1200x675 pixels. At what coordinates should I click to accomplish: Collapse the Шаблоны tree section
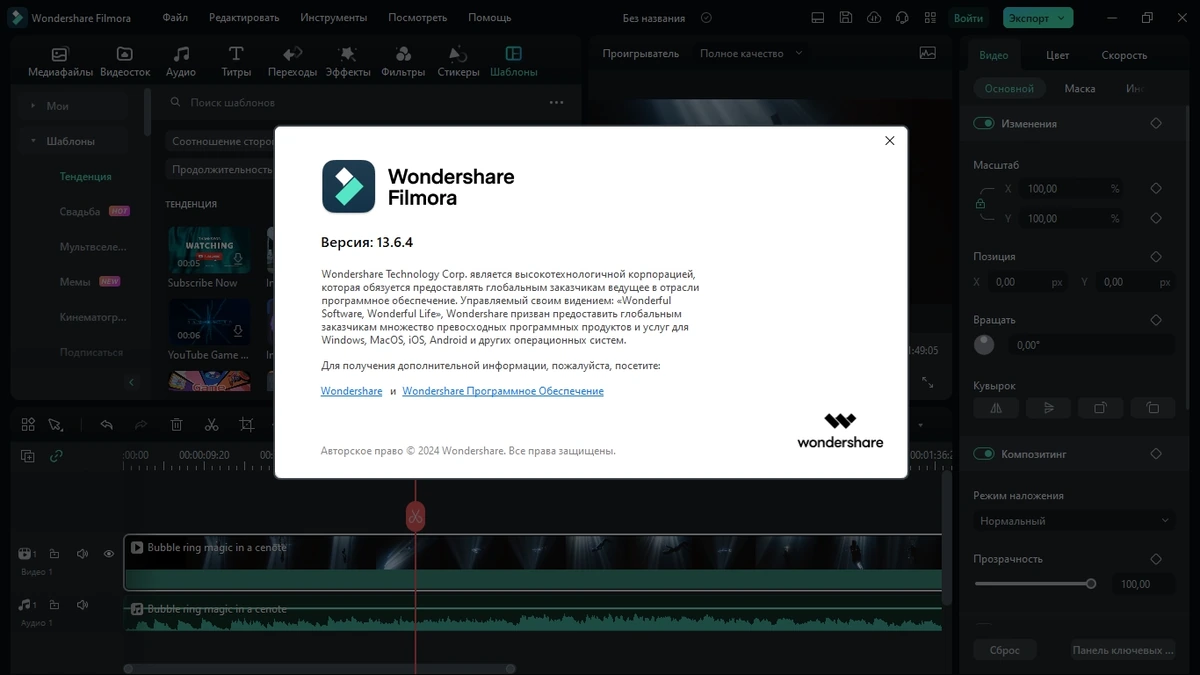(33, 141)
